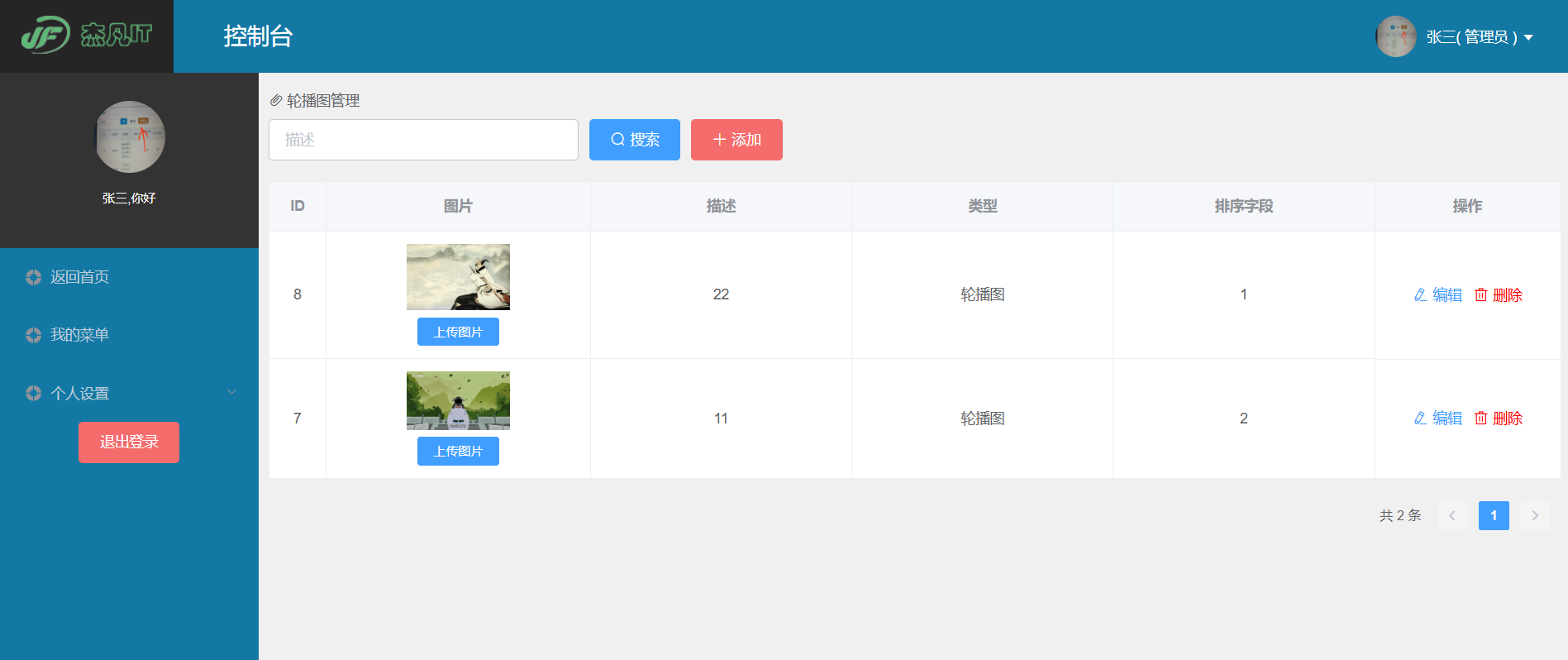Screen dimensions: 1568x660
Task: Click the 类型 column header
Action: coord(983,206)
